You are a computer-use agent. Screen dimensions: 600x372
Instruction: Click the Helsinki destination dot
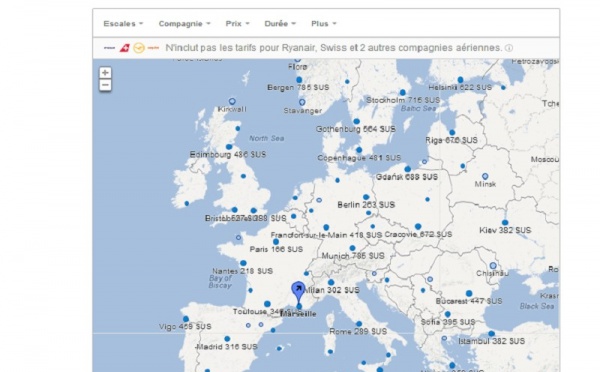pos(460,80)
